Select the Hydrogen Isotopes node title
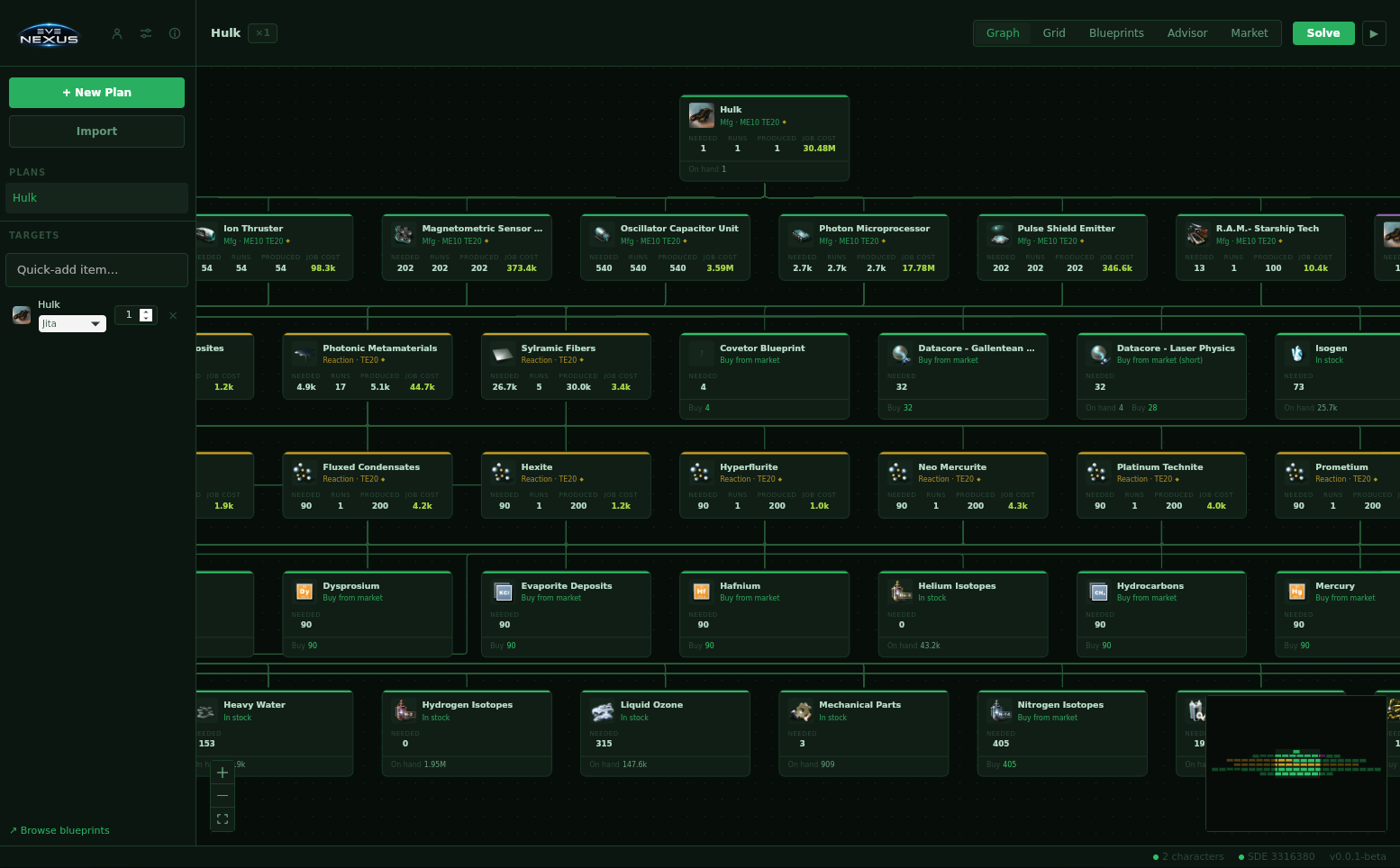The image size is (1400, 868). 468,705
